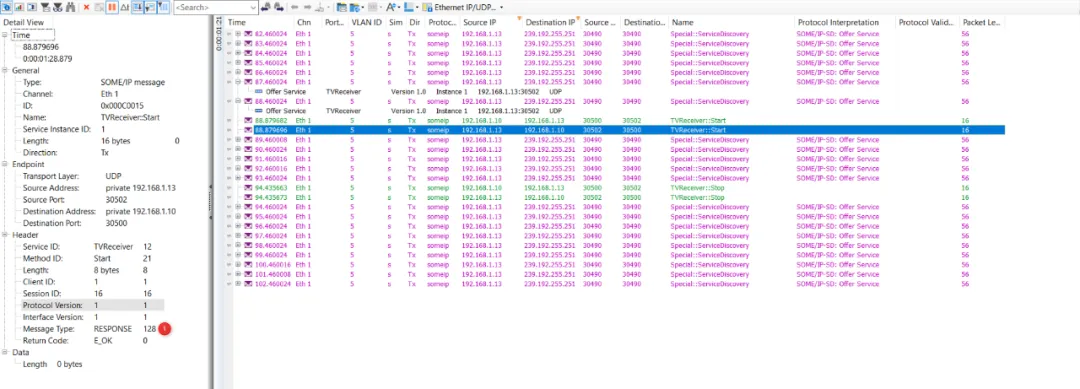Click the search-previous binoculars icon

point(265,7)
